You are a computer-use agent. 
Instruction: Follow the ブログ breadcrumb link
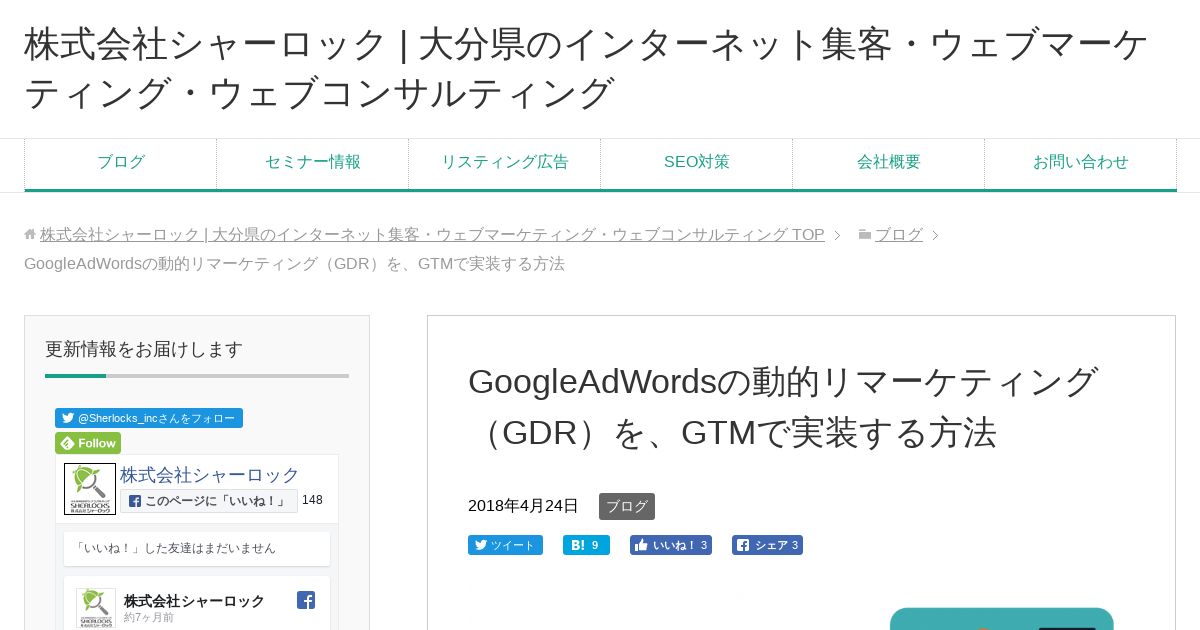[899, 235]
